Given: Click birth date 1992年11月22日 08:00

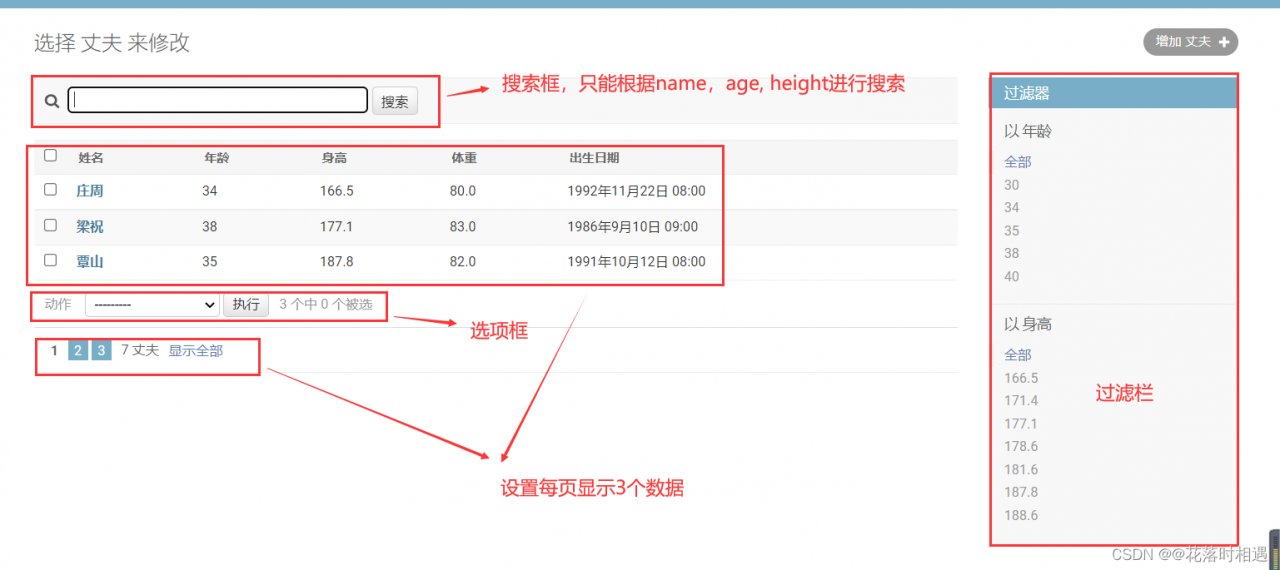Looking at the screenshot, I should click(x=636, y=191).
